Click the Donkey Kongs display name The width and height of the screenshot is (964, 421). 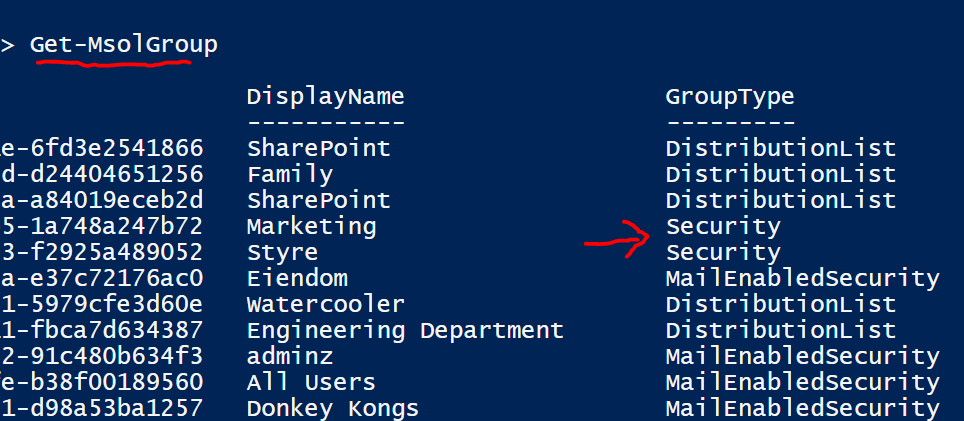coord(332,408)
